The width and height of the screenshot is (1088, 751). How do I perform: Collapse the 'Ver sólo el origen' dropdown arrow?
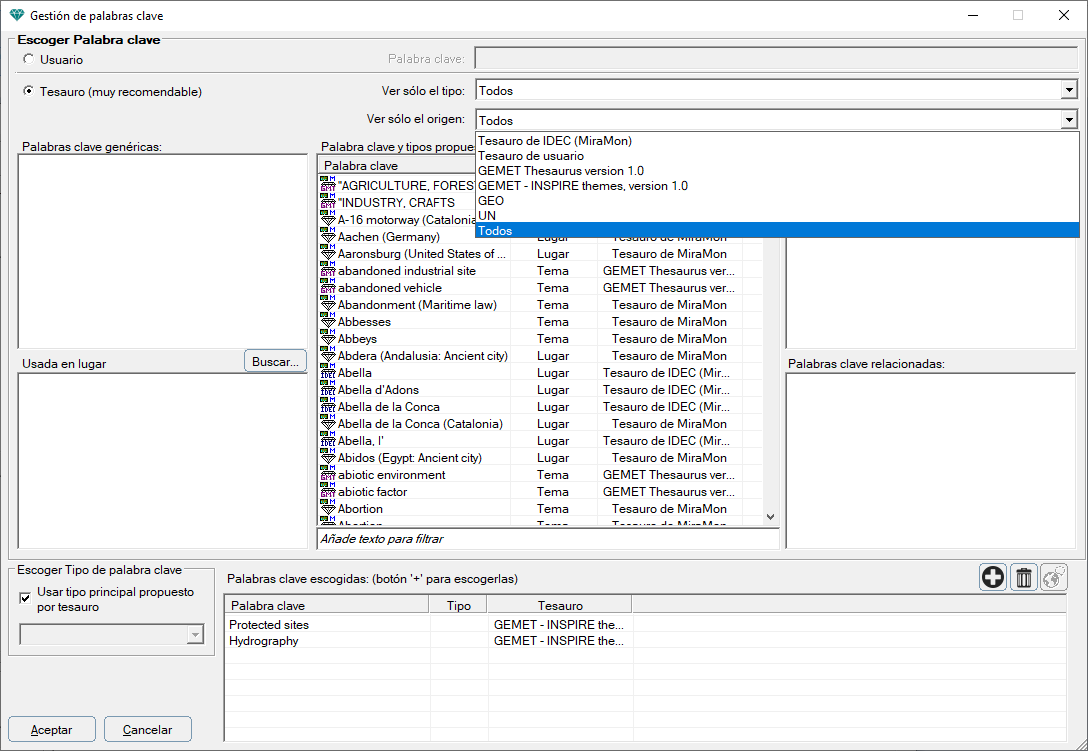click(x=1068, y=120)
